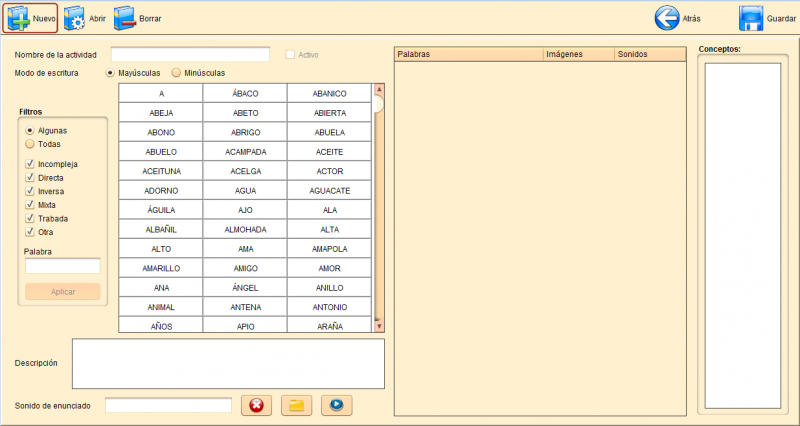Click the ABONO cell

[x=161, y=132]
